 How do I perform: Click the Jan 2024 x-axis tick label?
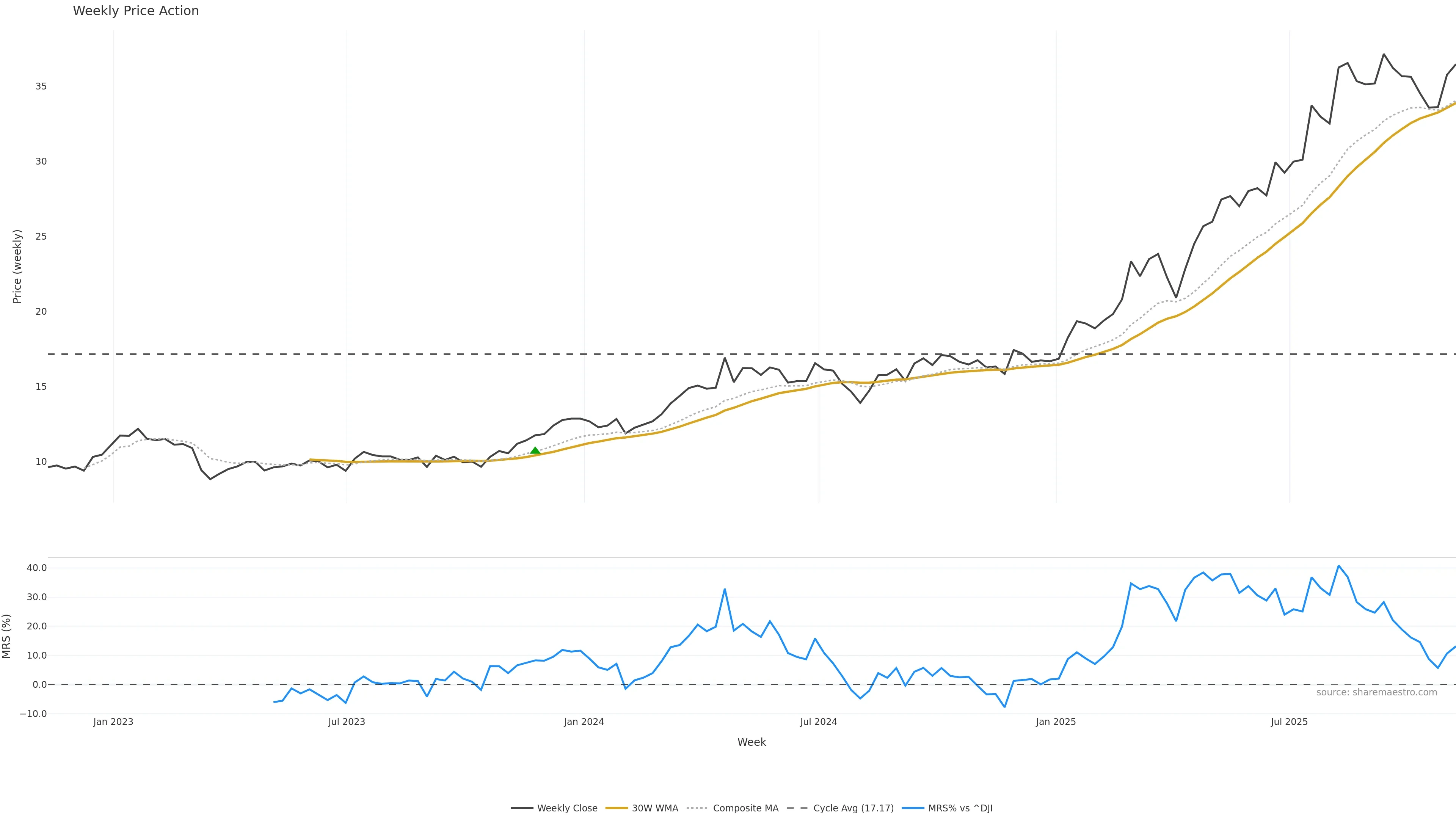(x=584, y=722)
